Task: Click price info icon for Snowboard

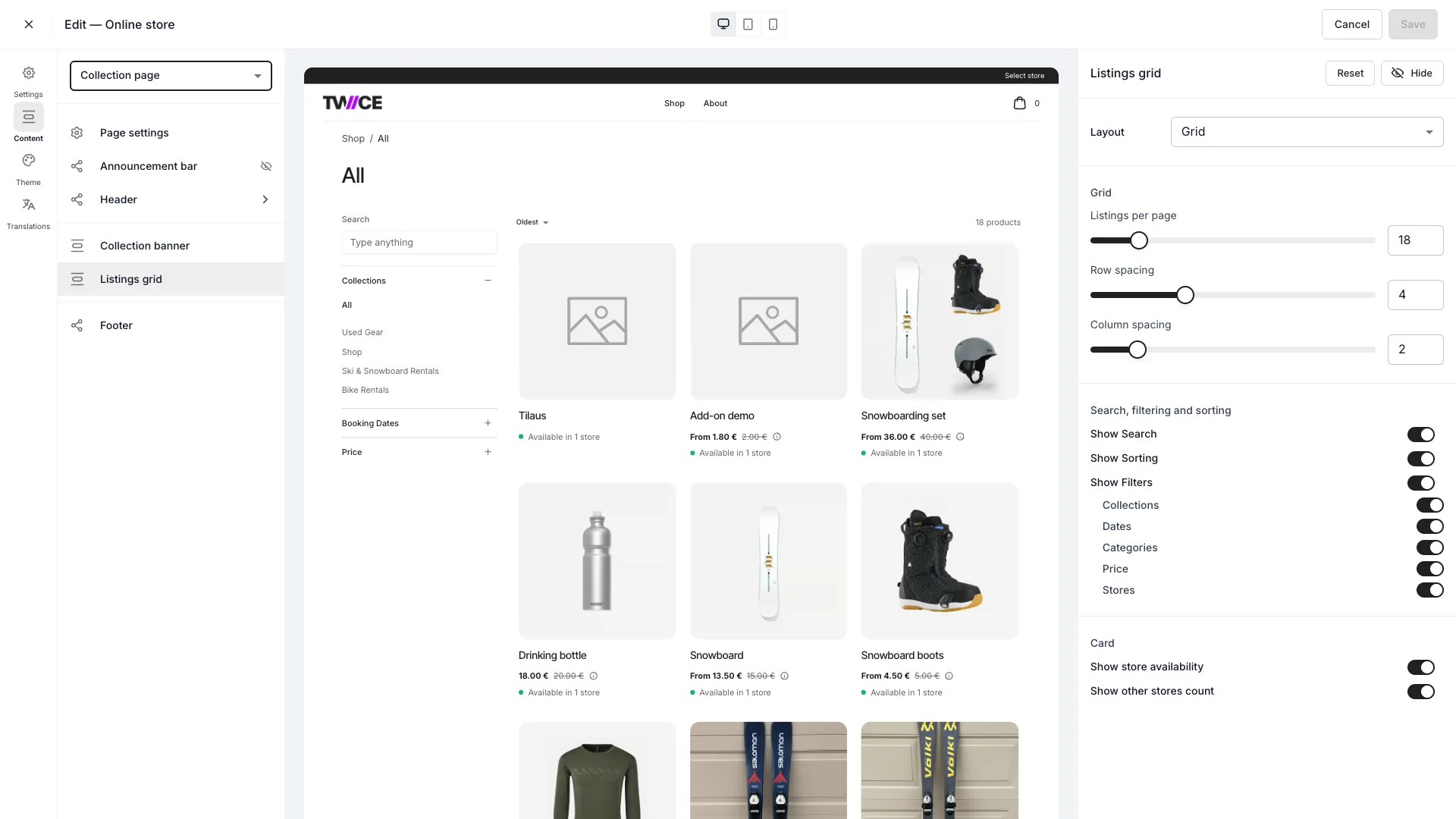Action: (x=785, y=676)
